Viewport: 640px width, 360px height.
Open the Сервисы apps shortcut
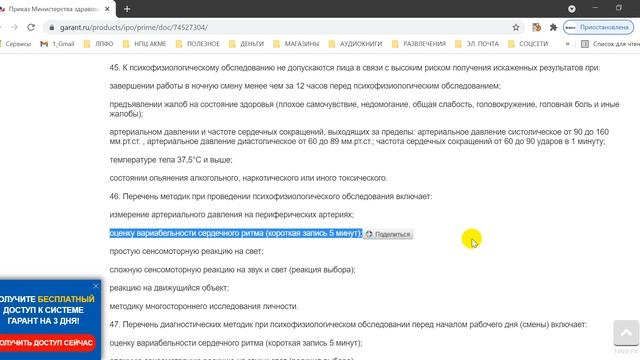point(16,44)
